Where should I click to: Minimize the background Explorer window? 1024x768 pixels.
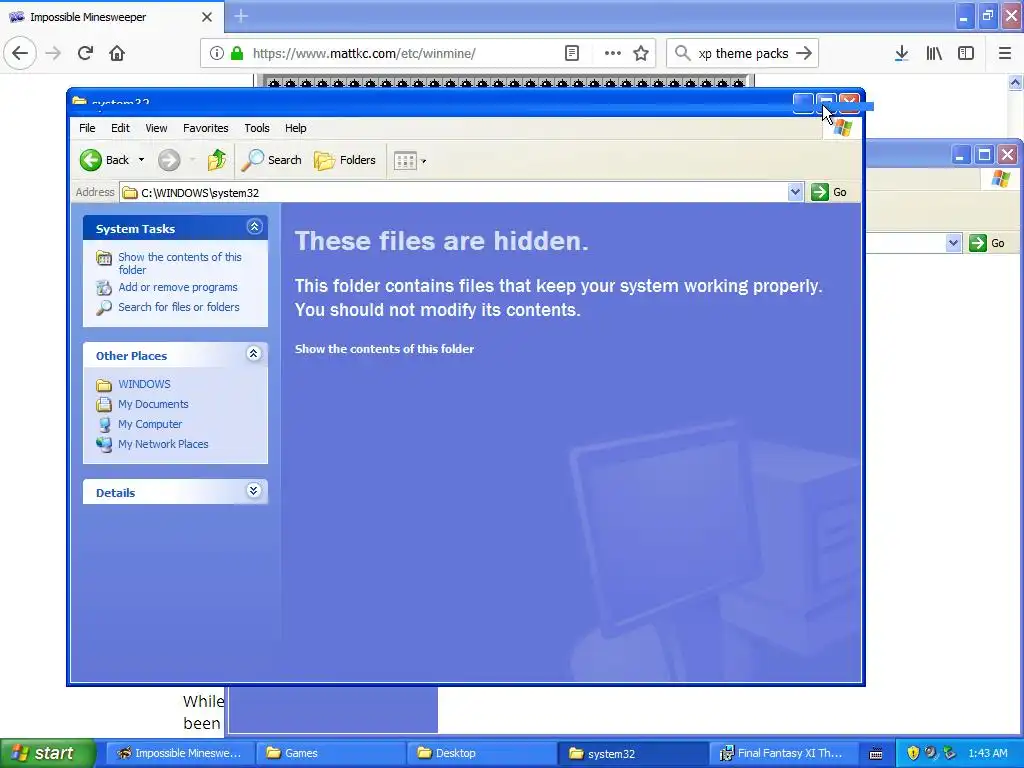[x=959, y=155]
